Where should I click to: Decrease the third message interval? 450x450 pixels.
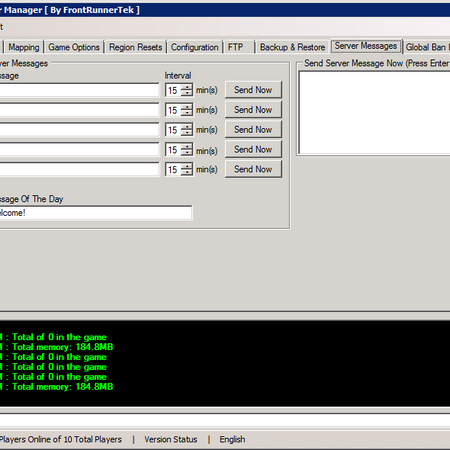pyautogui.click(x=187, y=133)
